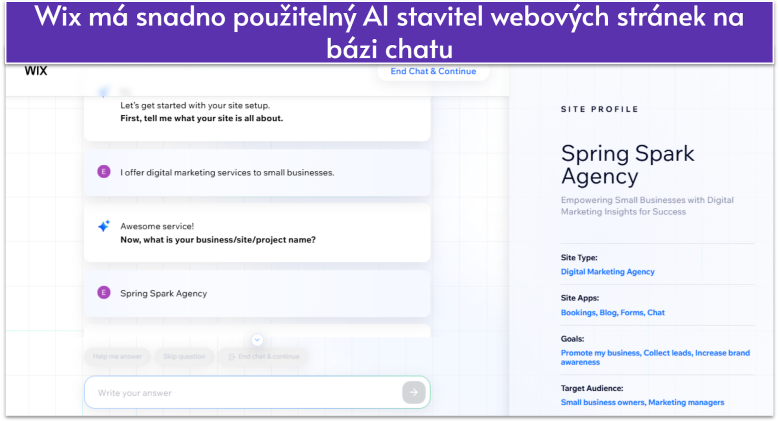
Task: Expand chat with the down chevron circle
Action: pos(257,340)
